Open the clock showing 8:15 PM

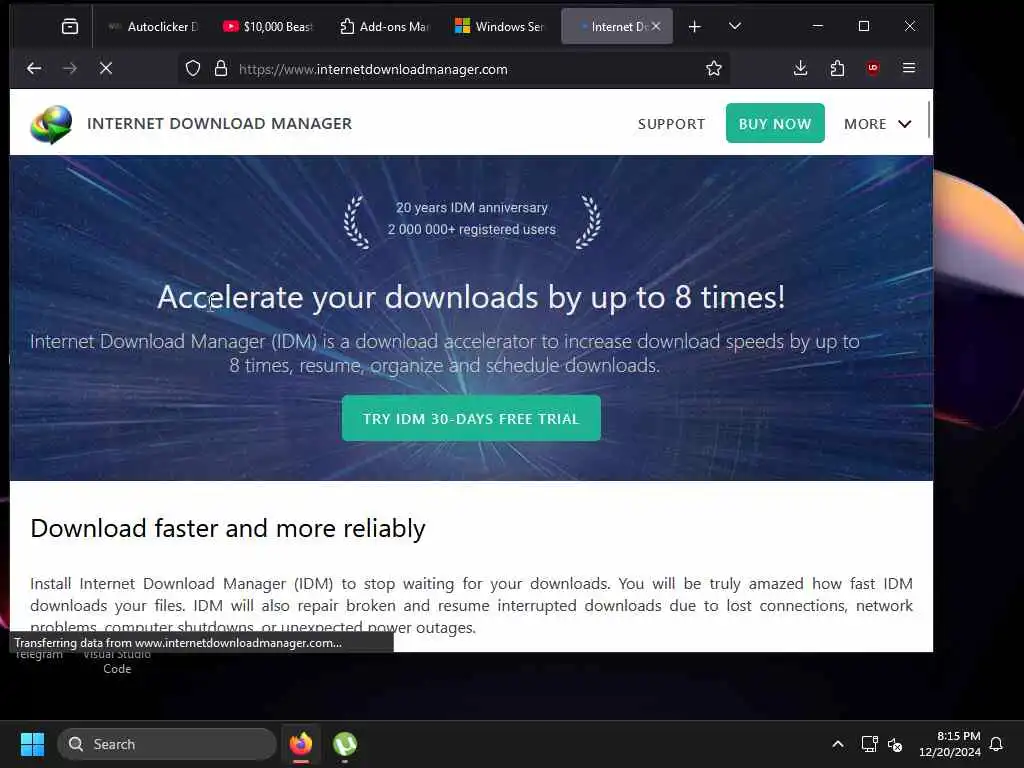pyautogui.click(x=950, y=744)
